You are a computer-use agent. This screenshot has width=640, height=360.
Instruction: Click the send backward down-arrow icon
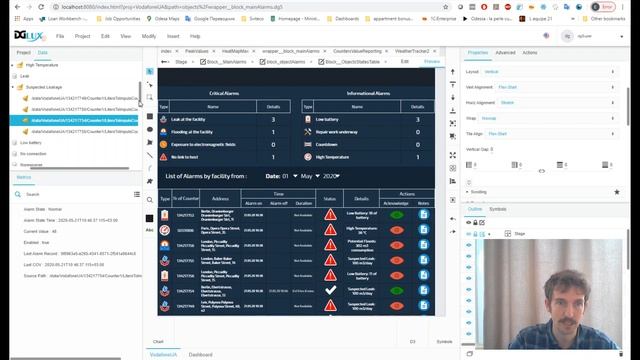coord(453,98)
